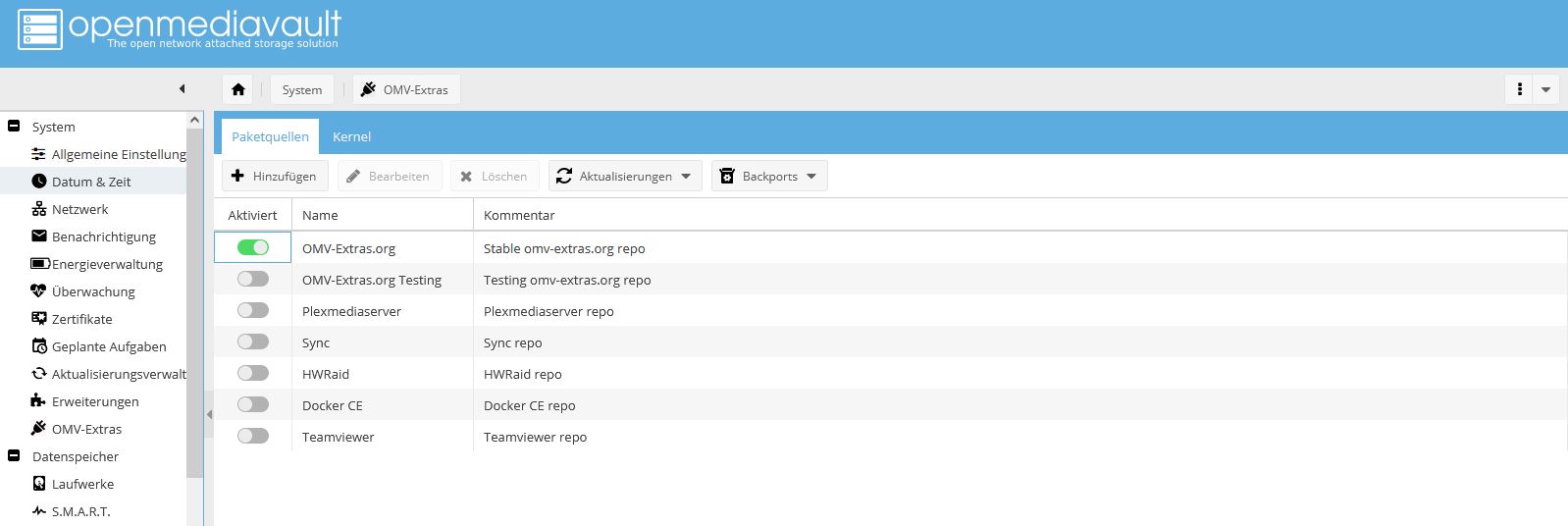Disable the OMV-Extras.org repo toggle
Image resolution: width=1568 pixels, height=526 pixels.
pos(253,247)
